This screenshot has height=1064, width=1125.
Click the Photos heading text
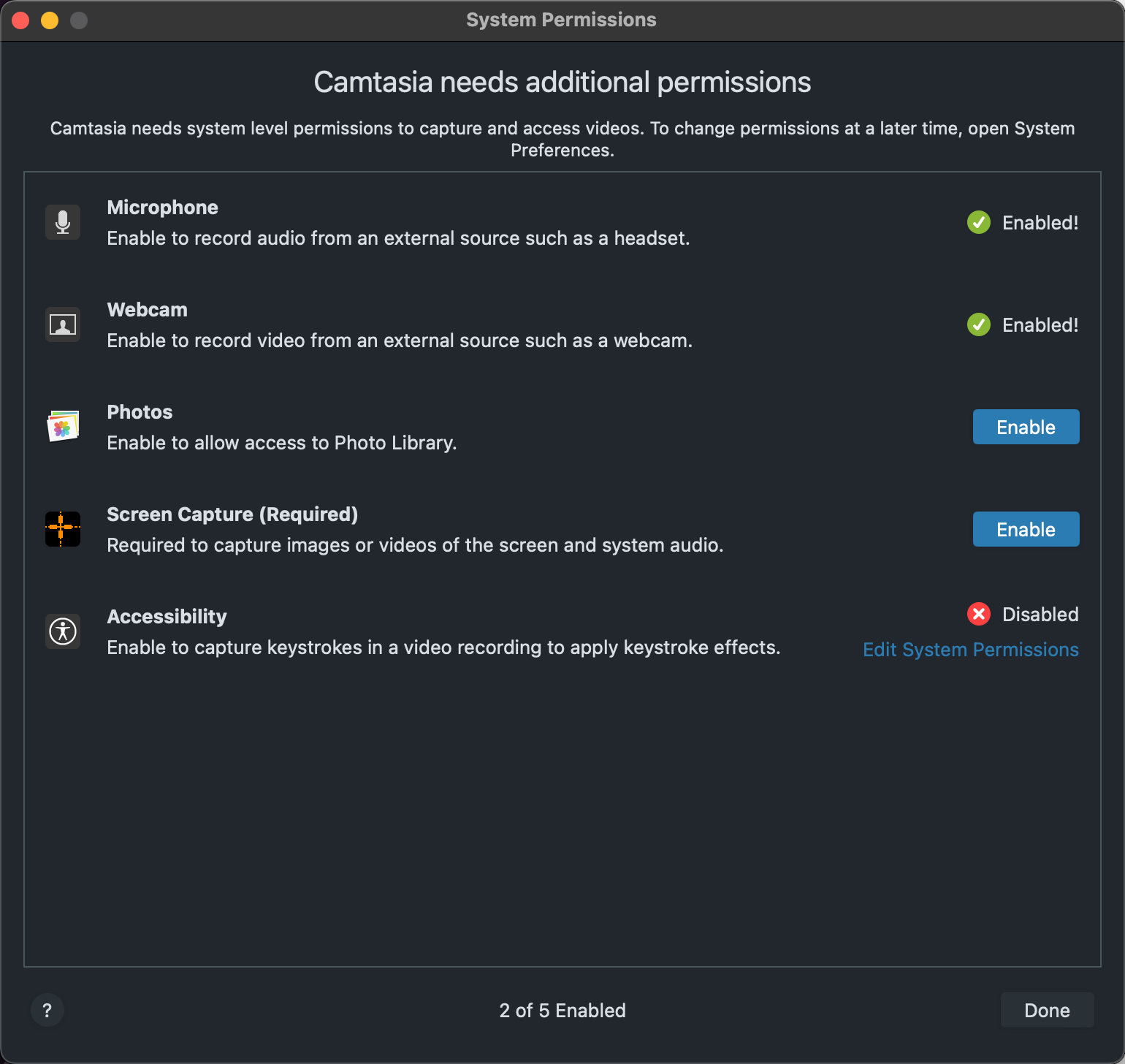click(140, 412)
